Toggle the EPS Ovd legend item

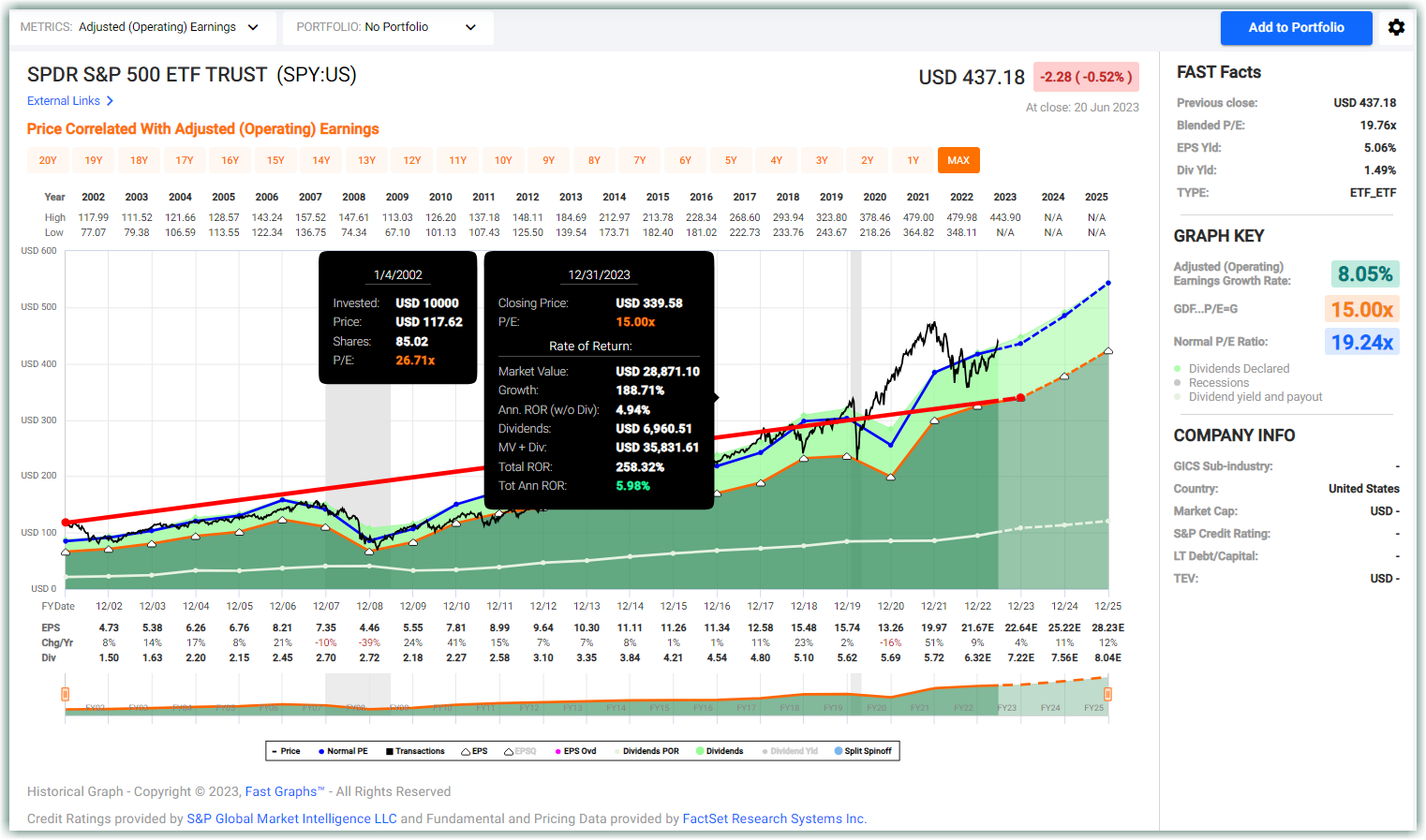(x=575, y=751)
